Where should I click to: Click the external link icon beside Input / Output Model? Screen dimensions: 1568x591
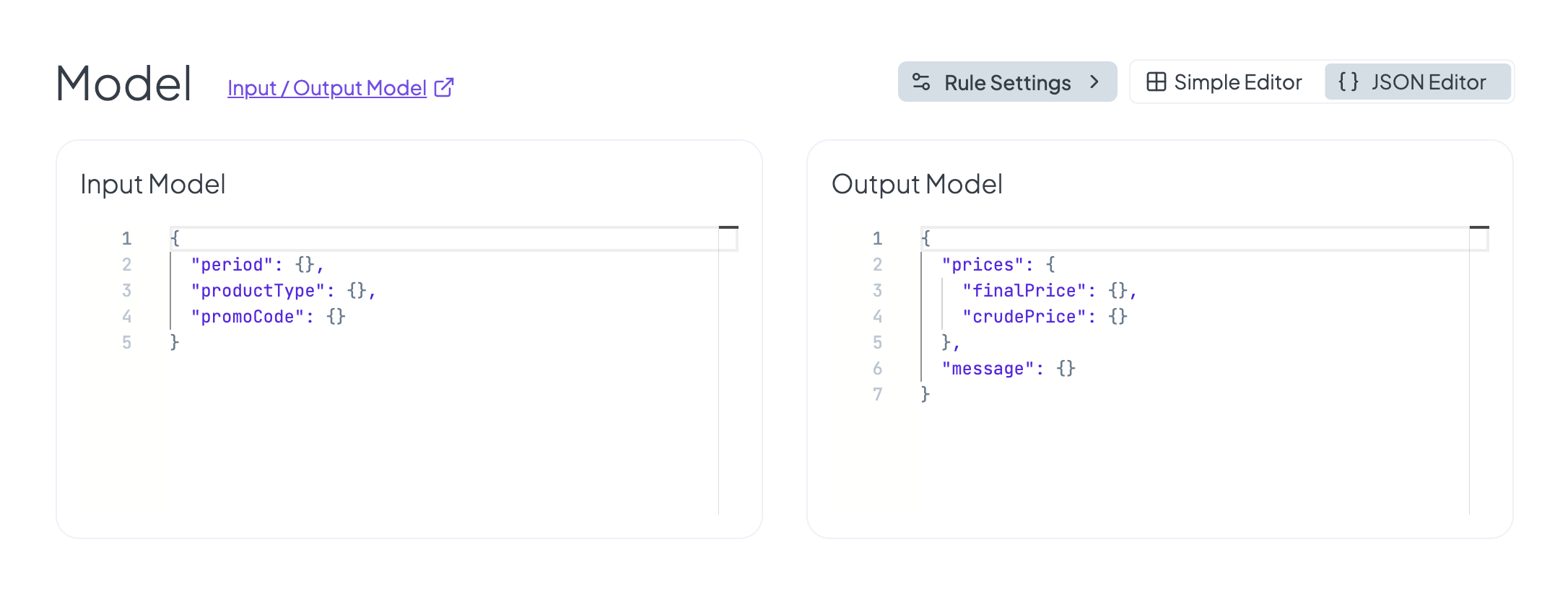tap(444, 87)
